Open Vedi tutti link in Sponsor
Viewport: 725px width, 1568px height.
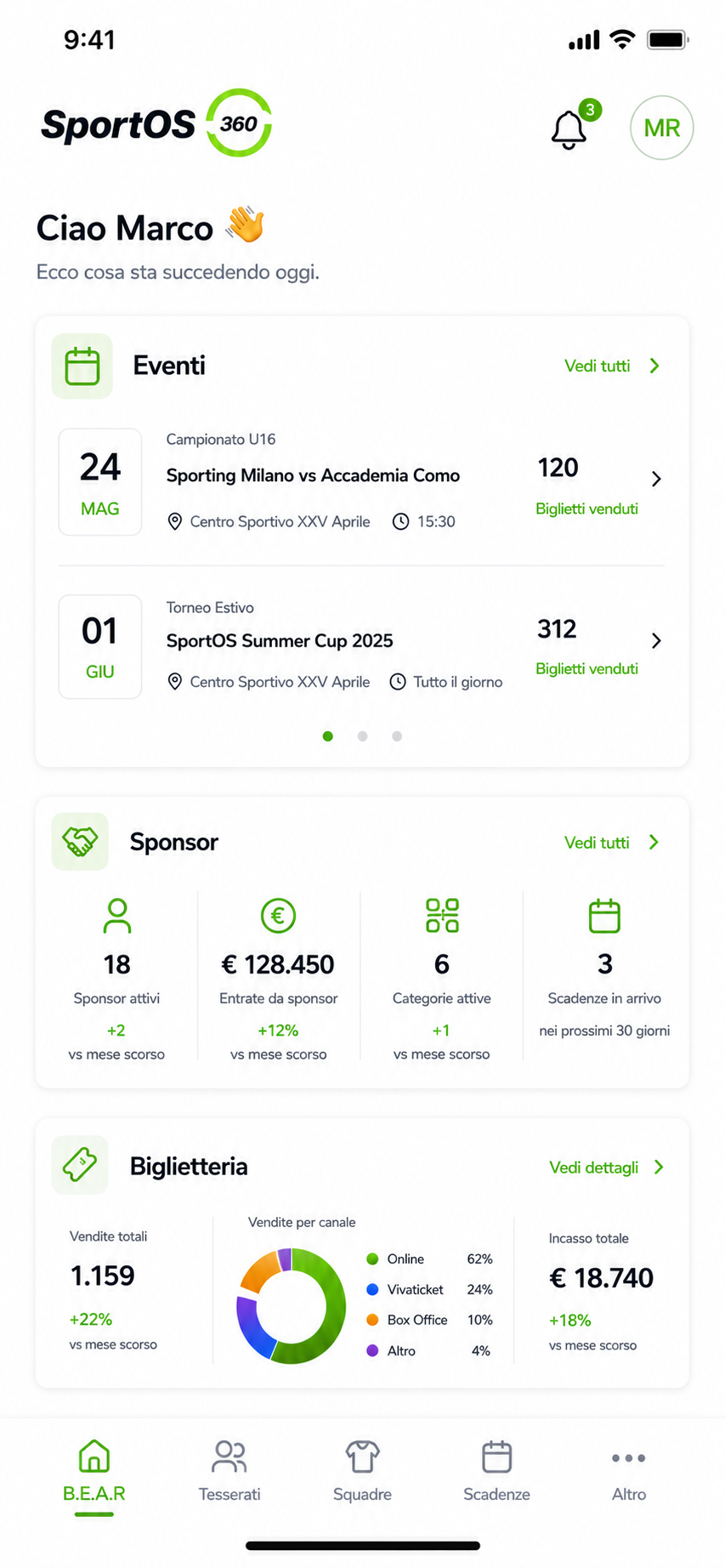pyautogui.click(x=597, y=843)
